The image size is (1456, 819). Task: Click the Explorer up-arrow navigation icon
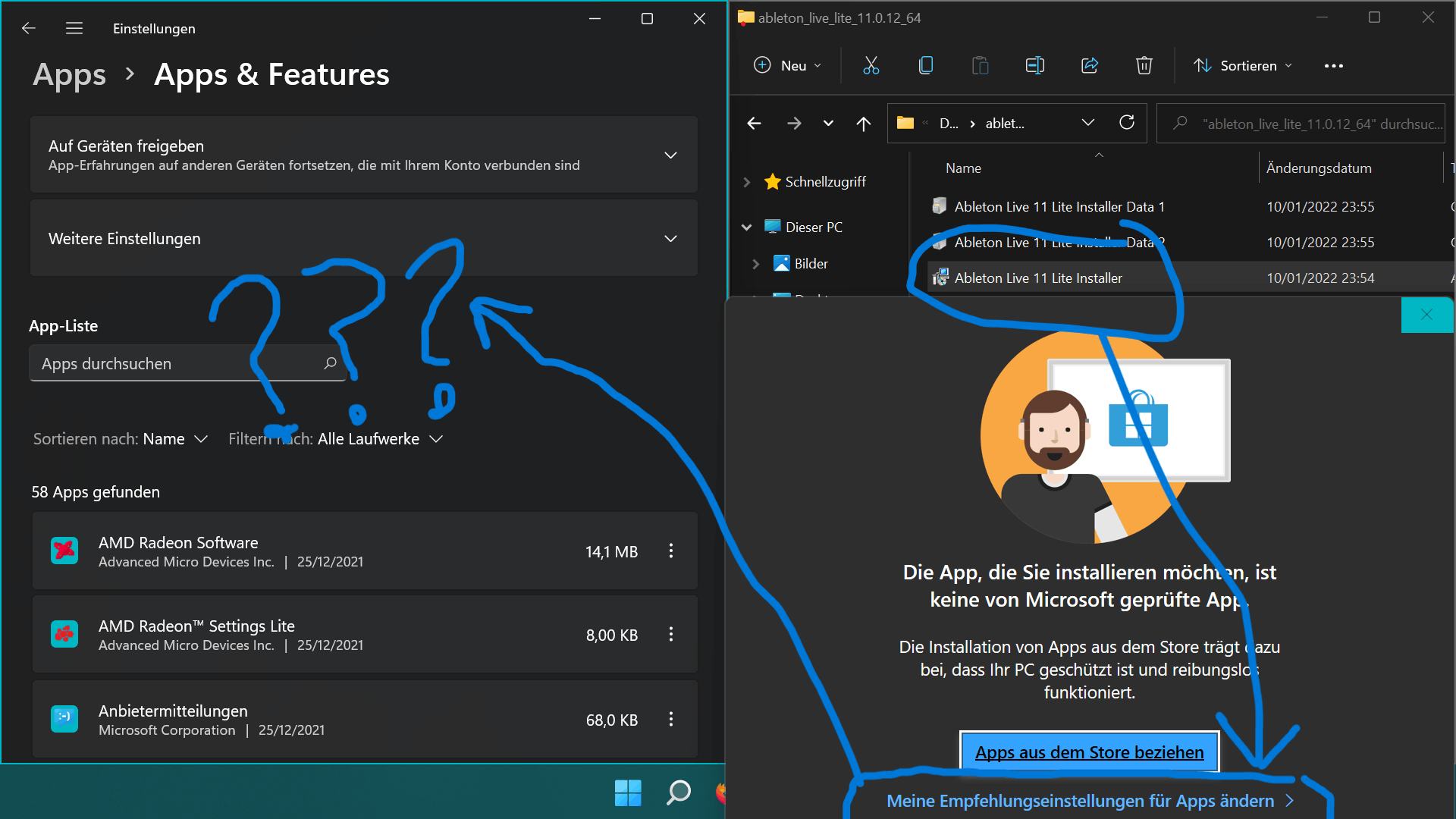point(863,124)
